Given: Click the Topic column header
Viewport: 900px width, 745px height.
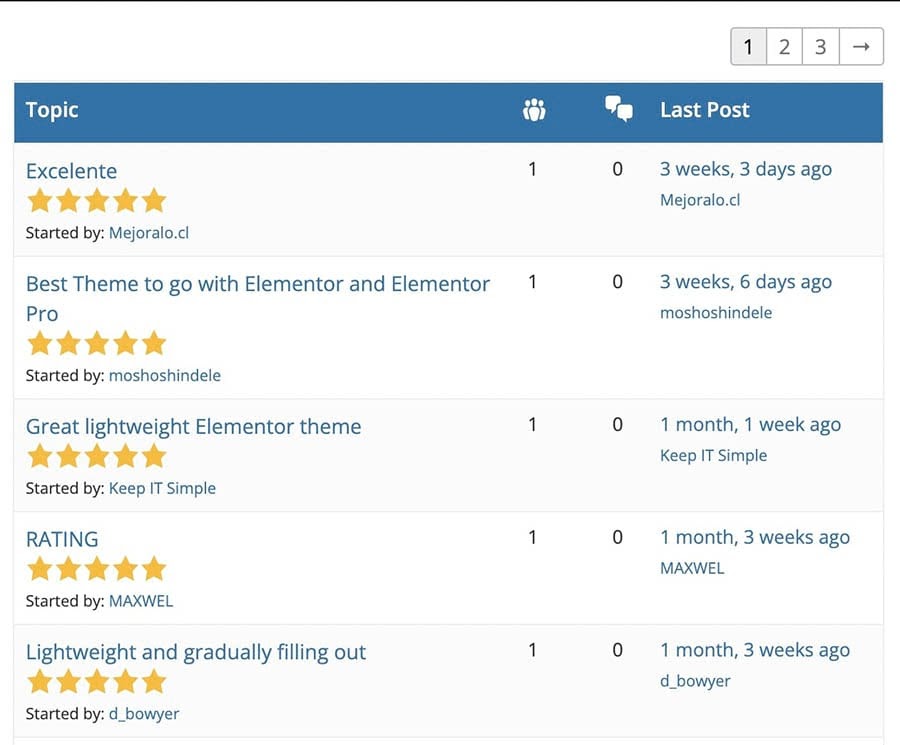Looking at the screenshot, I should (52, 110).
